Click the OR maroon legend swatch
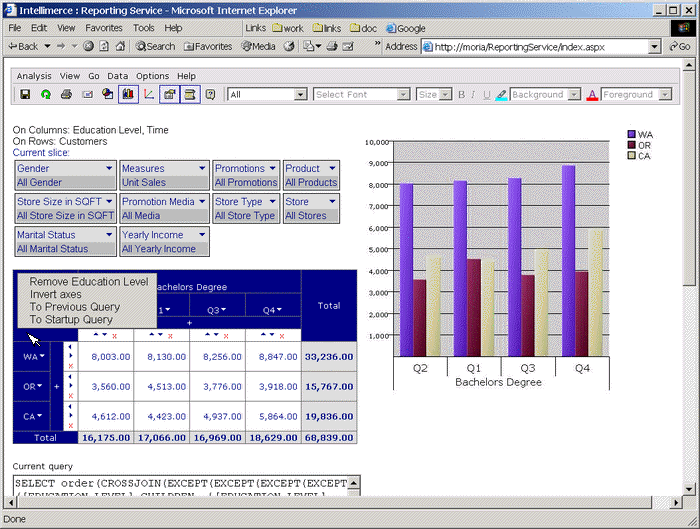The width and height of the screenshot is (700, 529). click(631, 145)
